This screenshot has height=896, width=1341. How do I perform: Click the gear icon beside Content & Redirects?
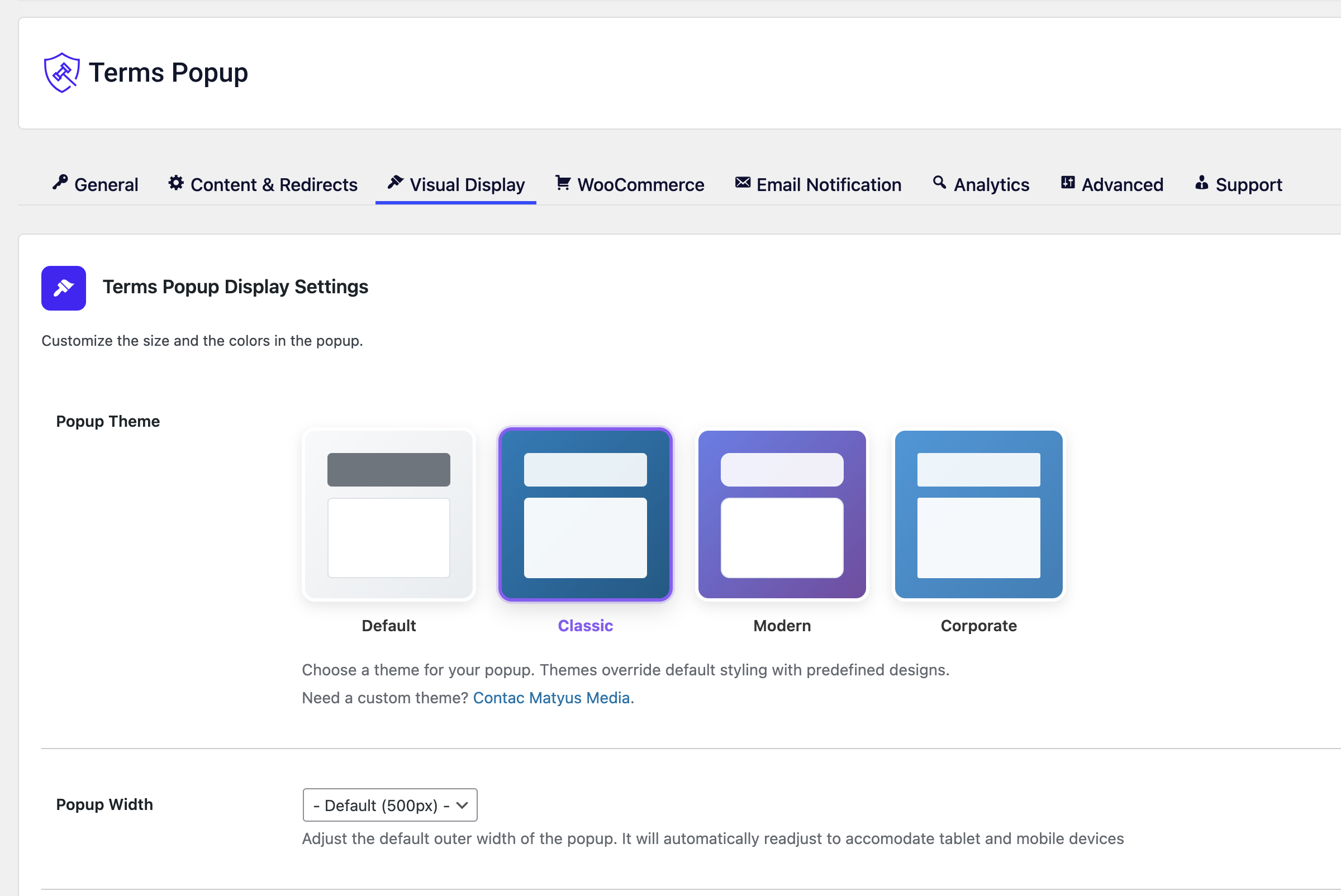pos(175,183)
